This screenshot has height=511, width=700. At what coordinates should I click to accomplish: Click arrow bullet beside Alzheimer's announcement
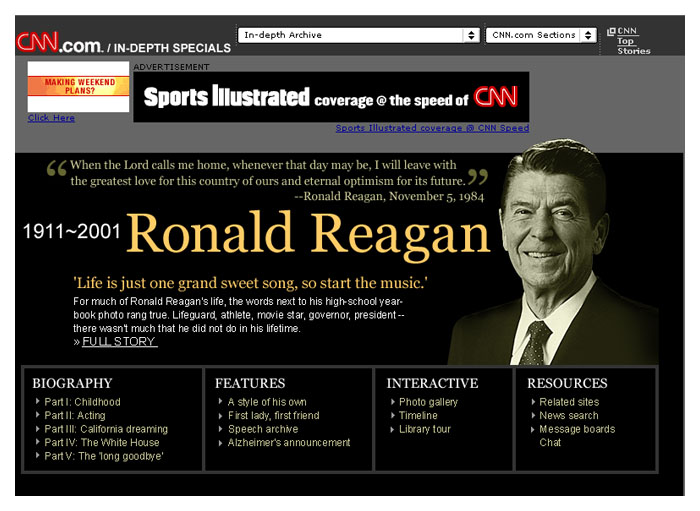221,443
